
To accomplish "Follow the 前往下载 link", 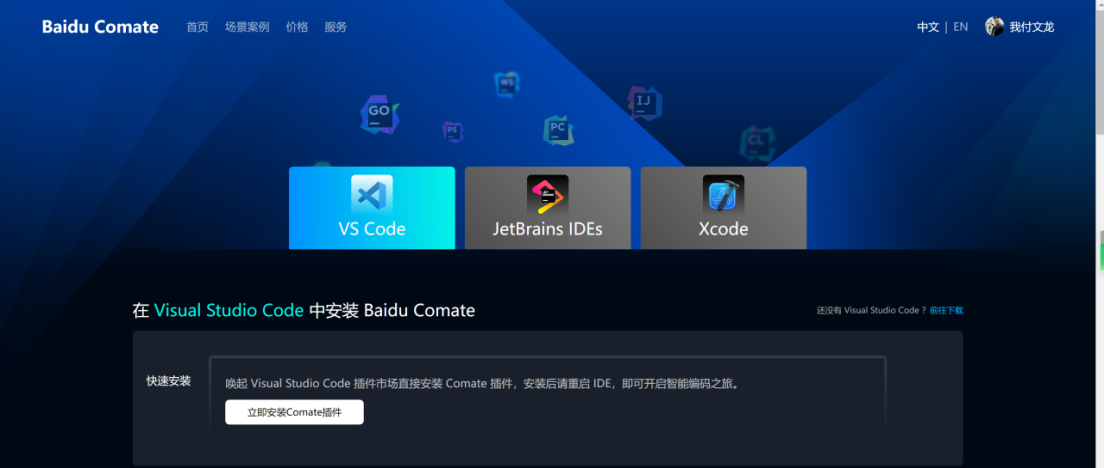I will [x=946, y=310].
